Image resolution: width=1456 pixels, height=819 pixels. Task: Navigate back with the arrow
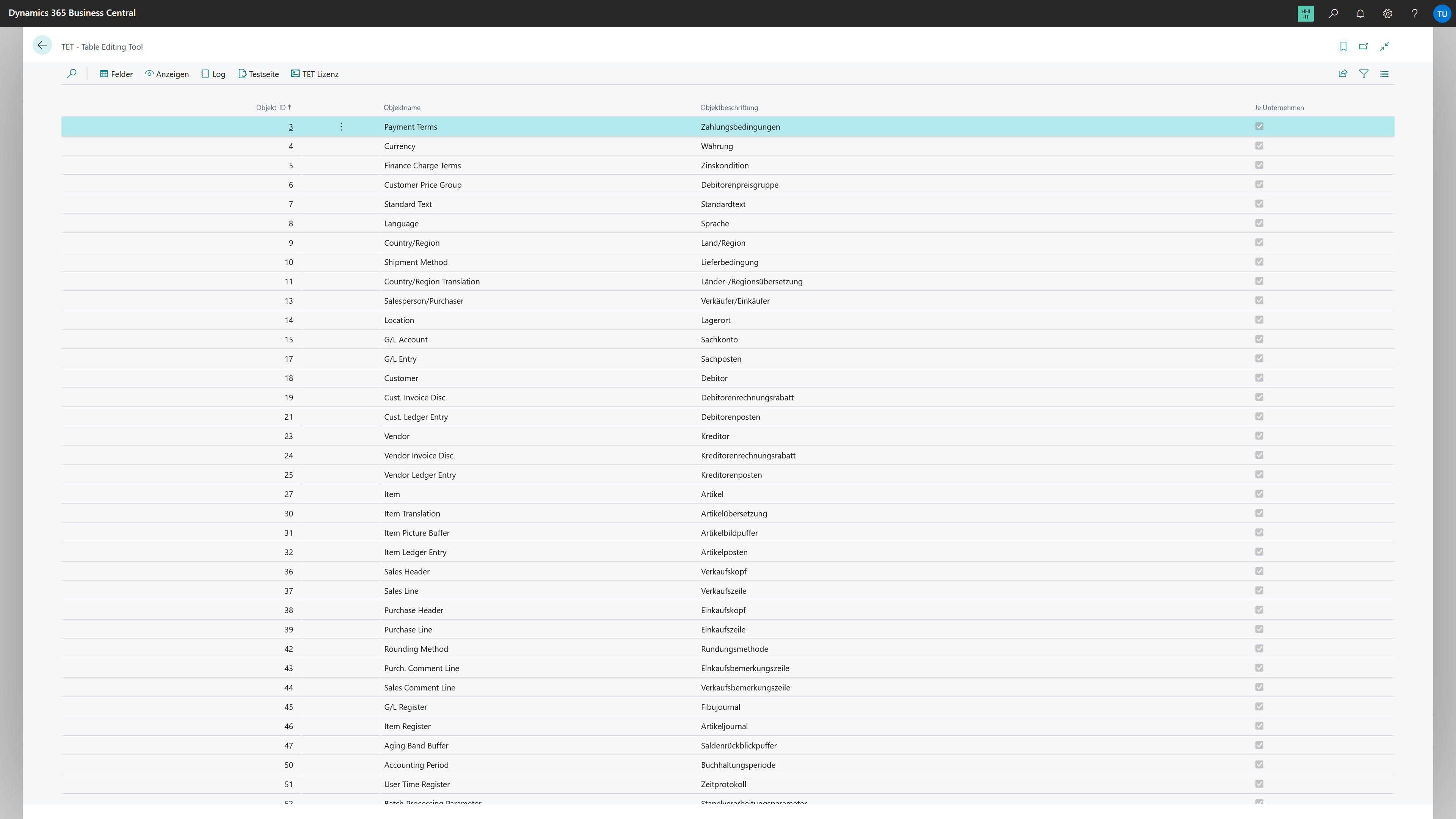pyautogui.click(x=42, y=45)
